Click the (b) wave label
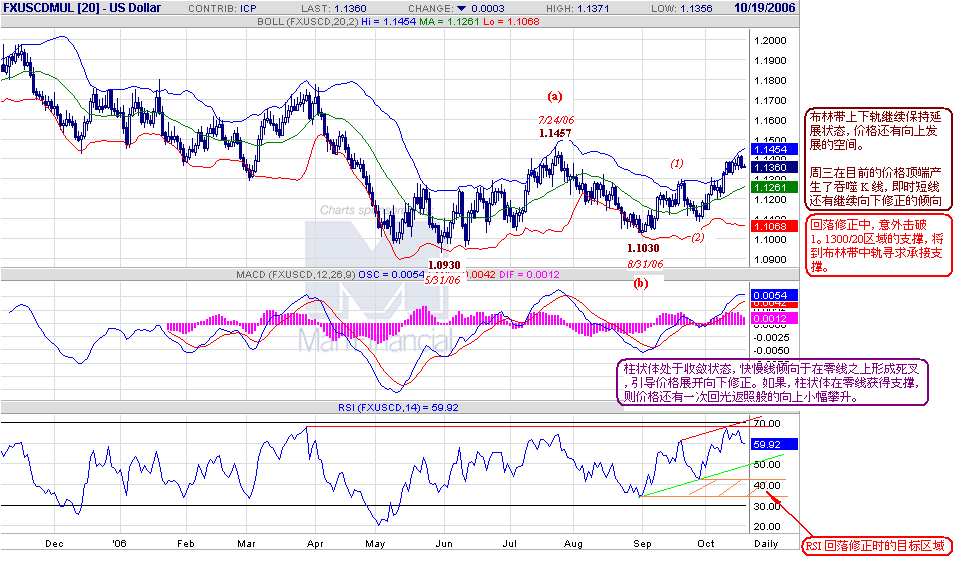958x582 pixels. [x=640, y=283]
